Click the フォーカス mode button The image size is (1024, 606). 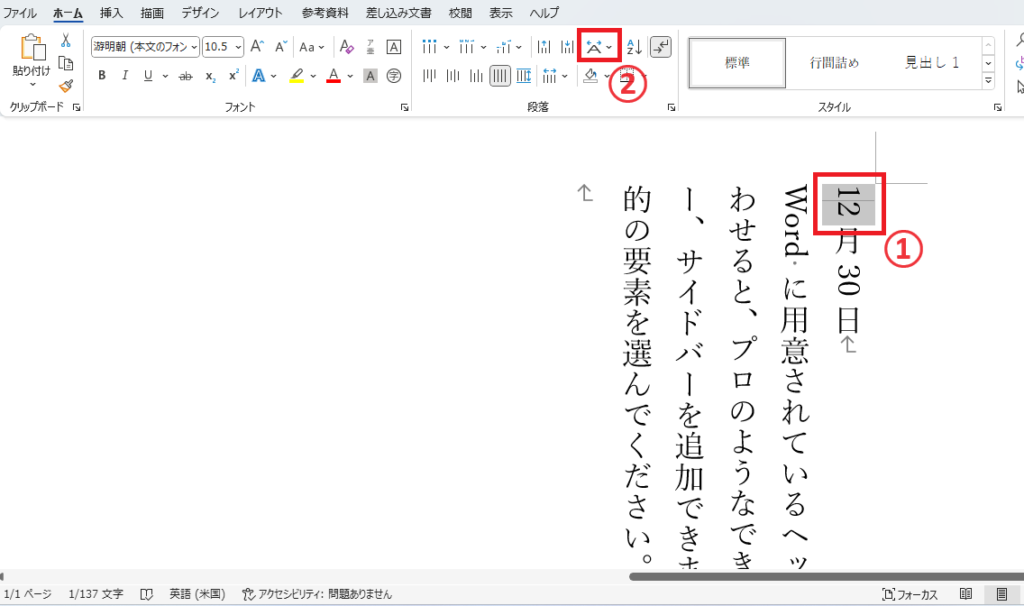click(910, 594)
